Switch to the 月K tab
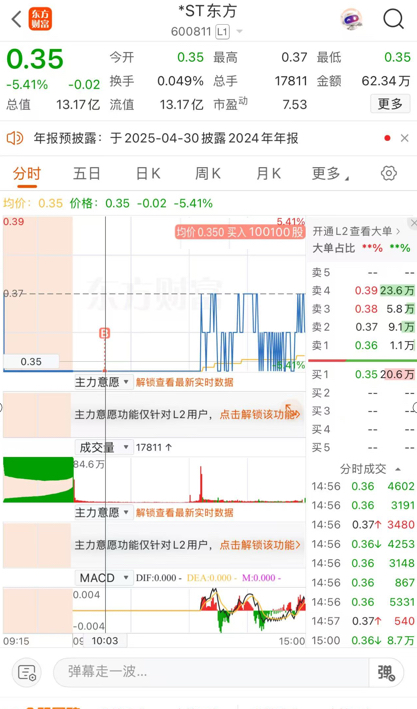Viewport: 417px width, 709px height. click(x=268, y=174)
